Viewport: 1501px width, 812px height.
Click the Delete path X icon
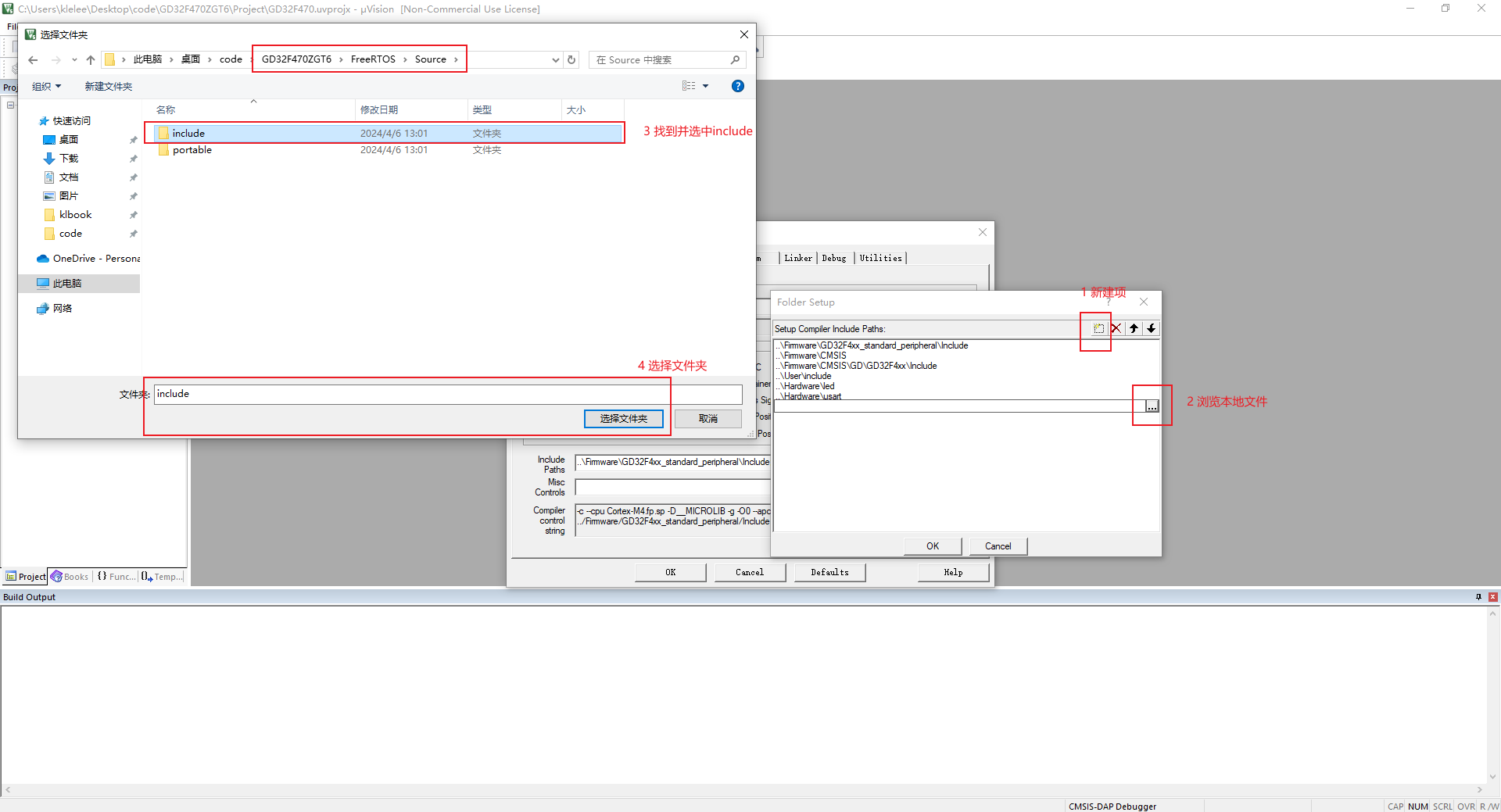pos(1116,329)
